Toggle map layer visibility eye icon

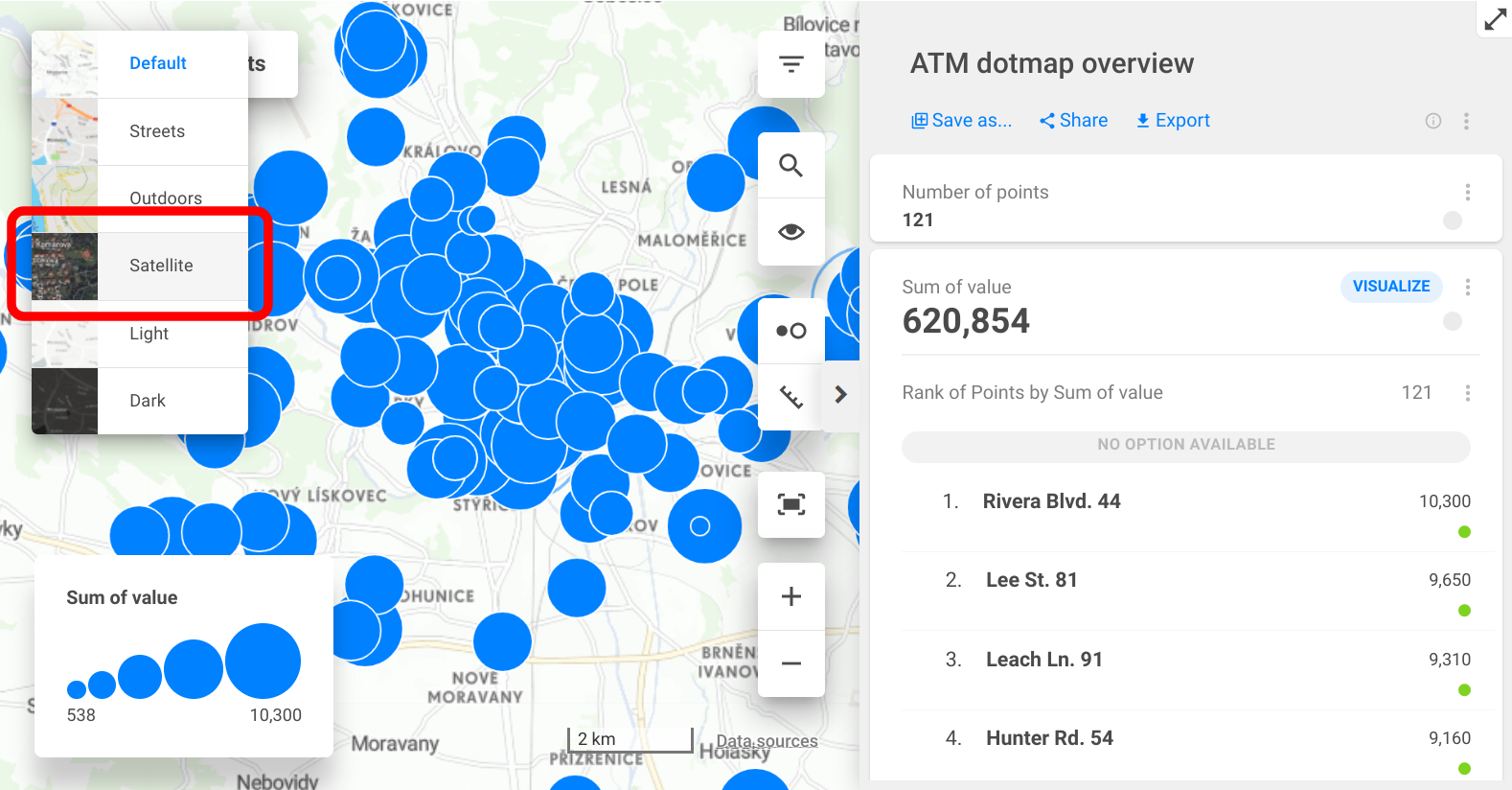(x=790, y=232)
